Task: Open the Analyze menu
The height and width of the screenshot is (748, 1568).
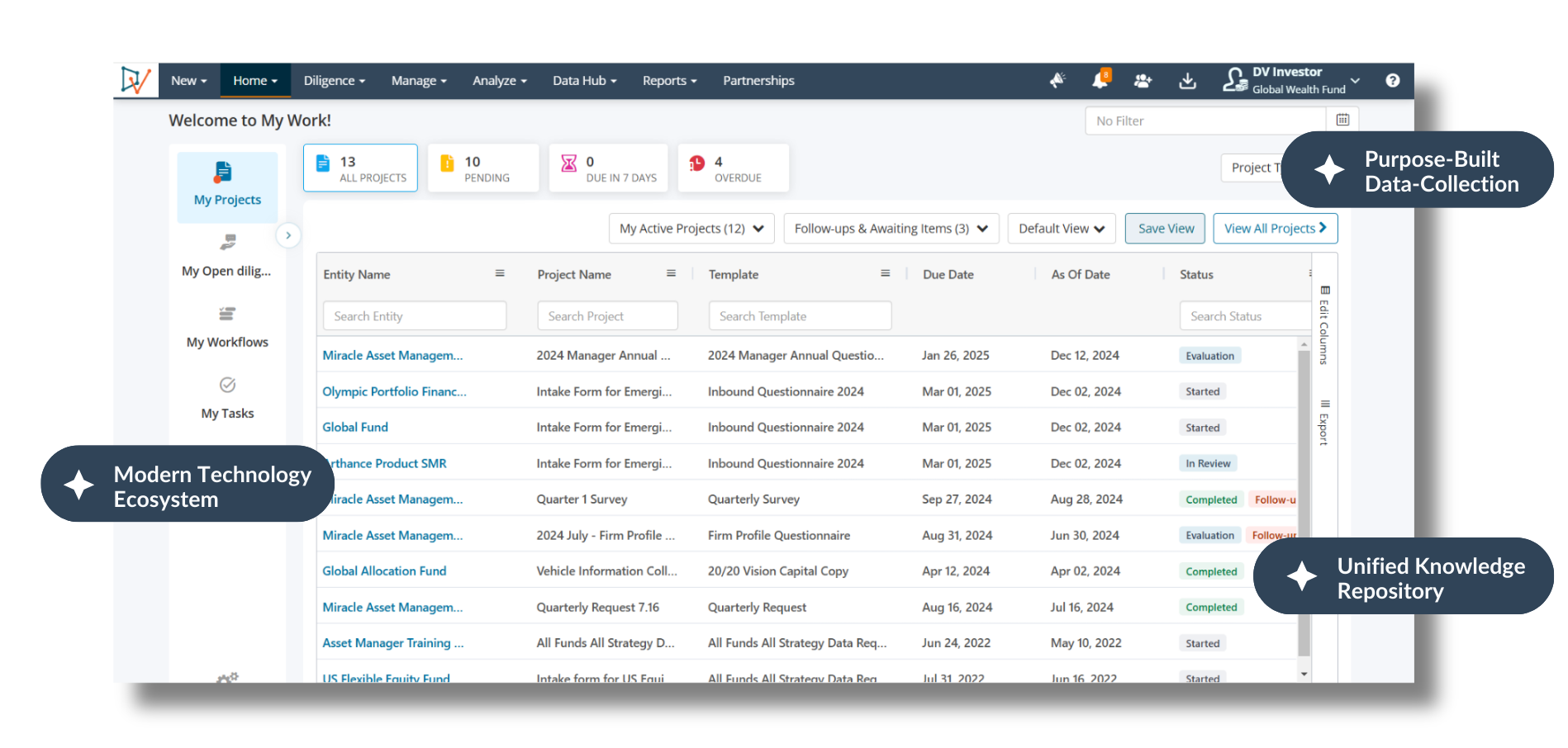Action: pos(499,81)
